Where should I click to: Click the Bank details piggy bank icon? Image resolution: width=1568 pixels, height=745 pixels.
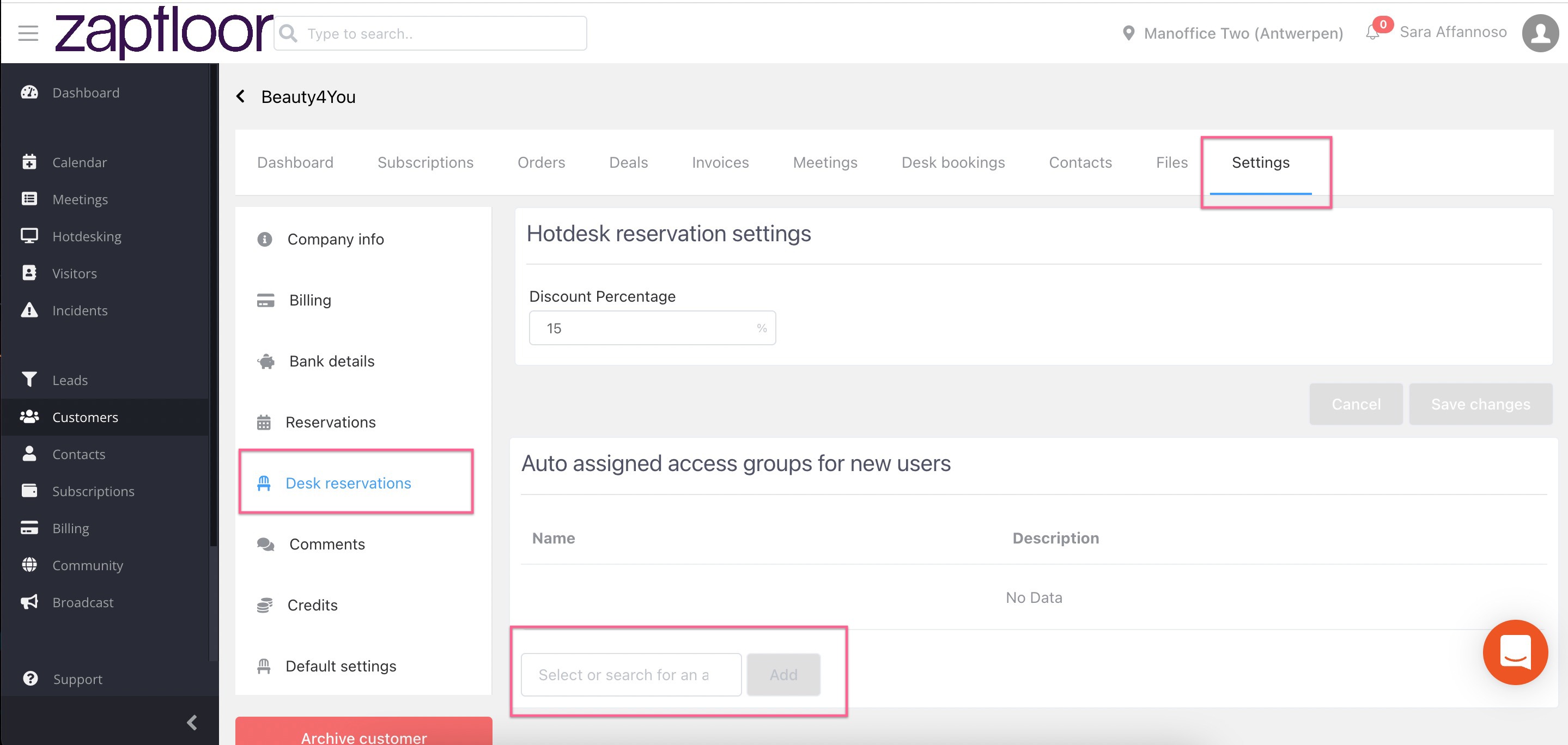click(x=266, y=362)
